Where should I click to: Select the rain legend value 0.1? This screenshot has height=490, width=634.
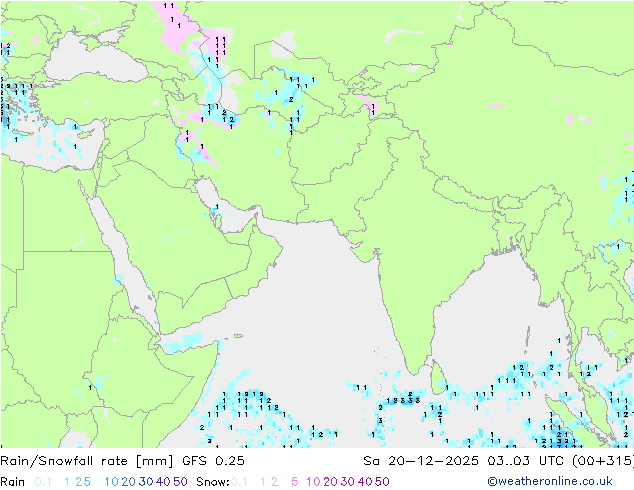pos(43,482)
